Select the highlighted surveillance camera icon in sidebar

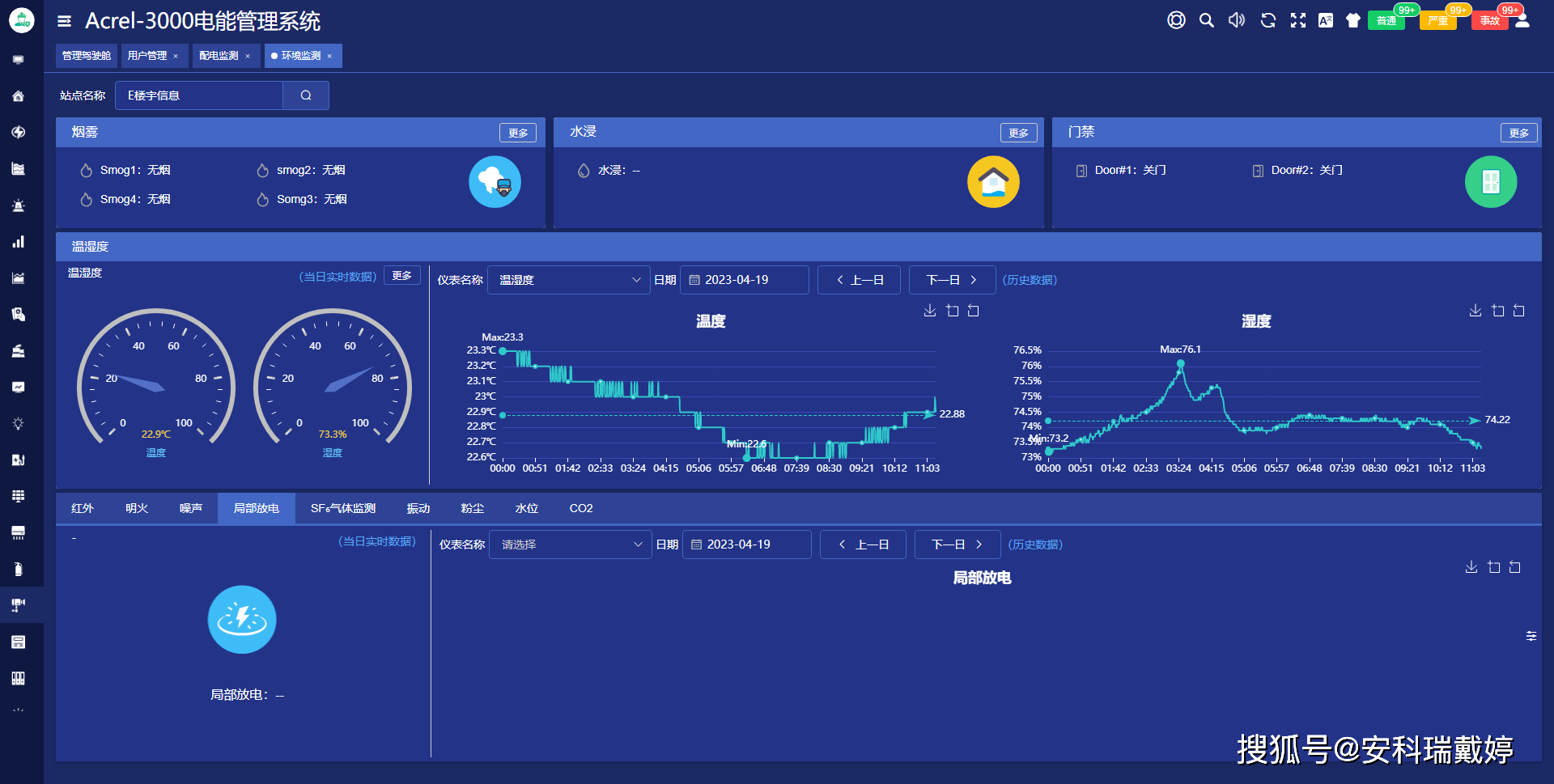click(19, 605)
